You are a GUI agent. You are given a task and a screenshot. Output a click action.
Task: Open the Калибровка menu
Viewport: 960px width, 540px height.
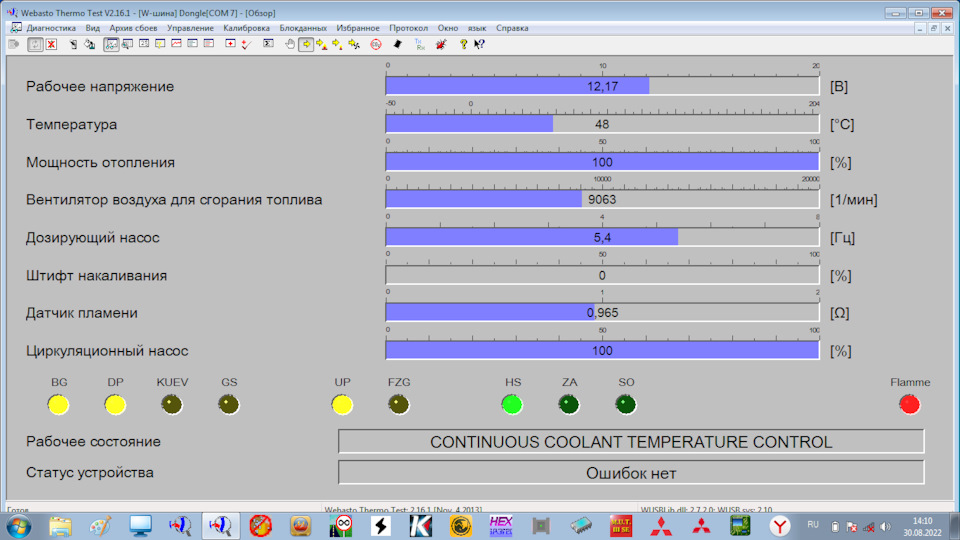click(246, 28)
